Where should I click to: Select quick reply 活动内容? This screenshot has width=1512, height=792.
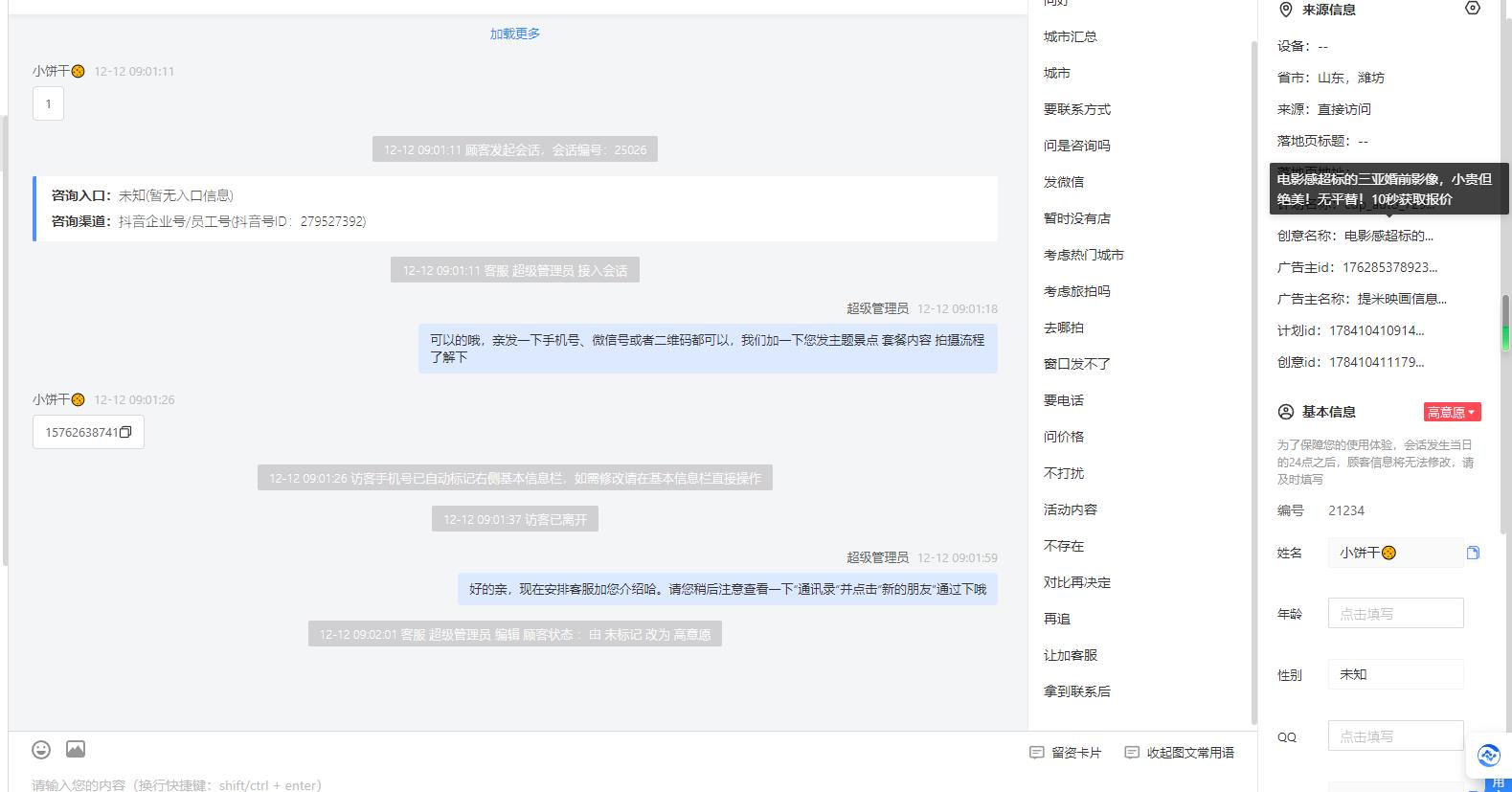1071,509
